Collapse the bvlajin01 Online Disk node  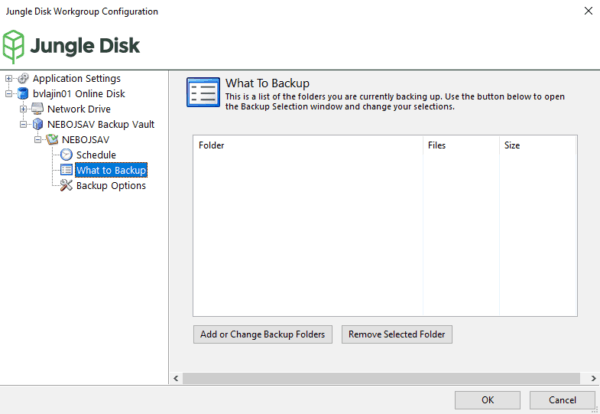9,93
